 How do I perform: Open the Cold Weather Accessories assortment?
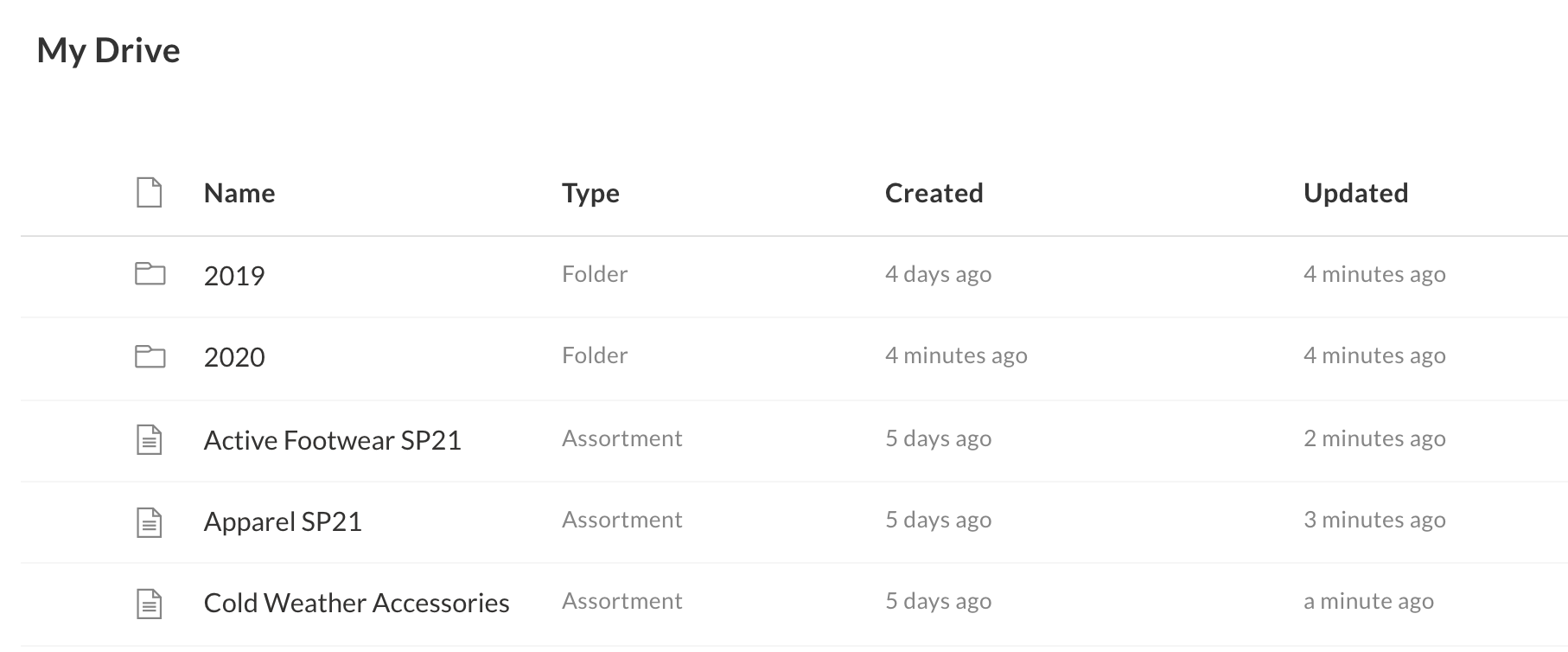357,603
